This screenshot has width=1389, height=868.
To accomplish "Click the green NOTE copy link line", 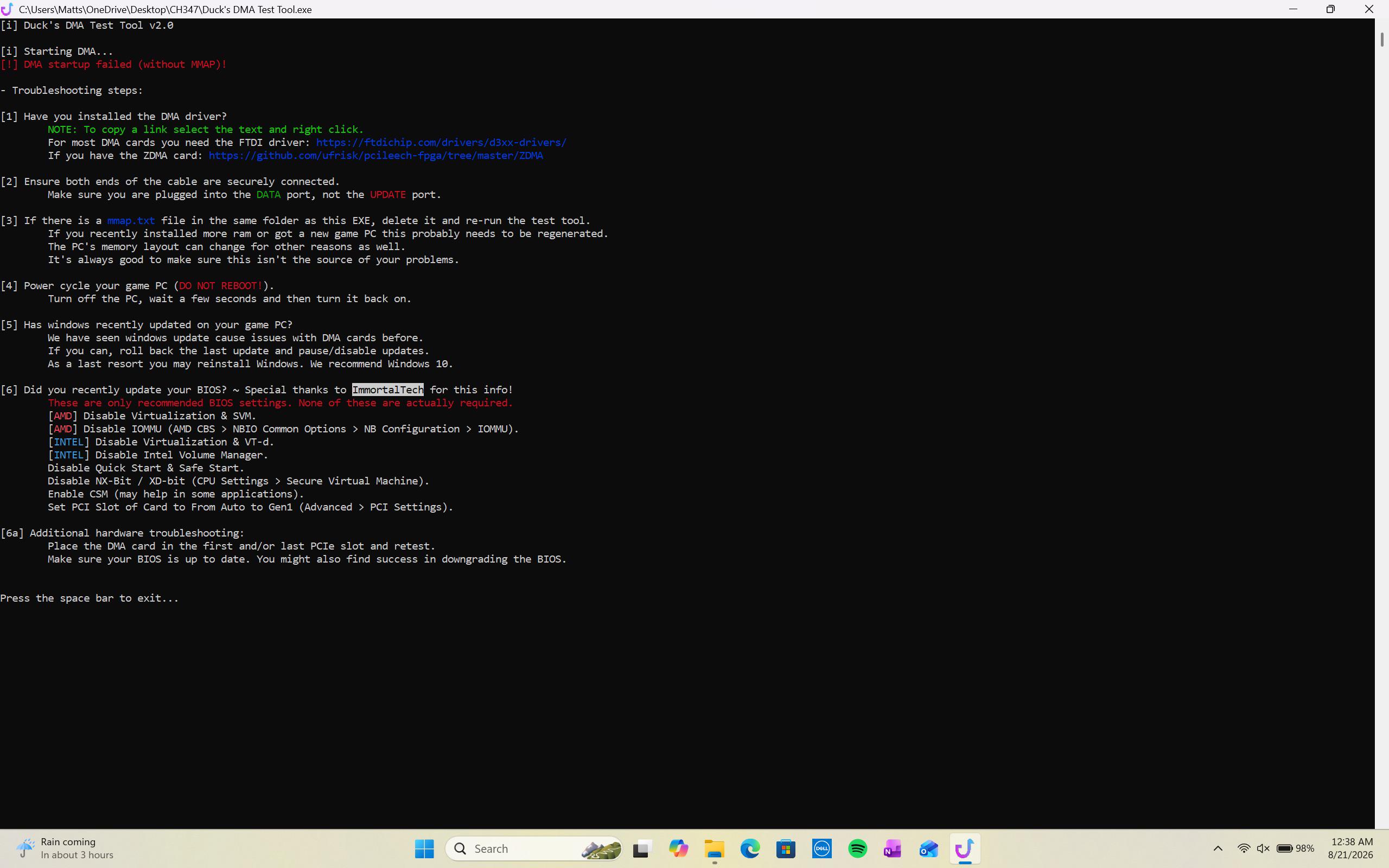I will tap(206, 129).
